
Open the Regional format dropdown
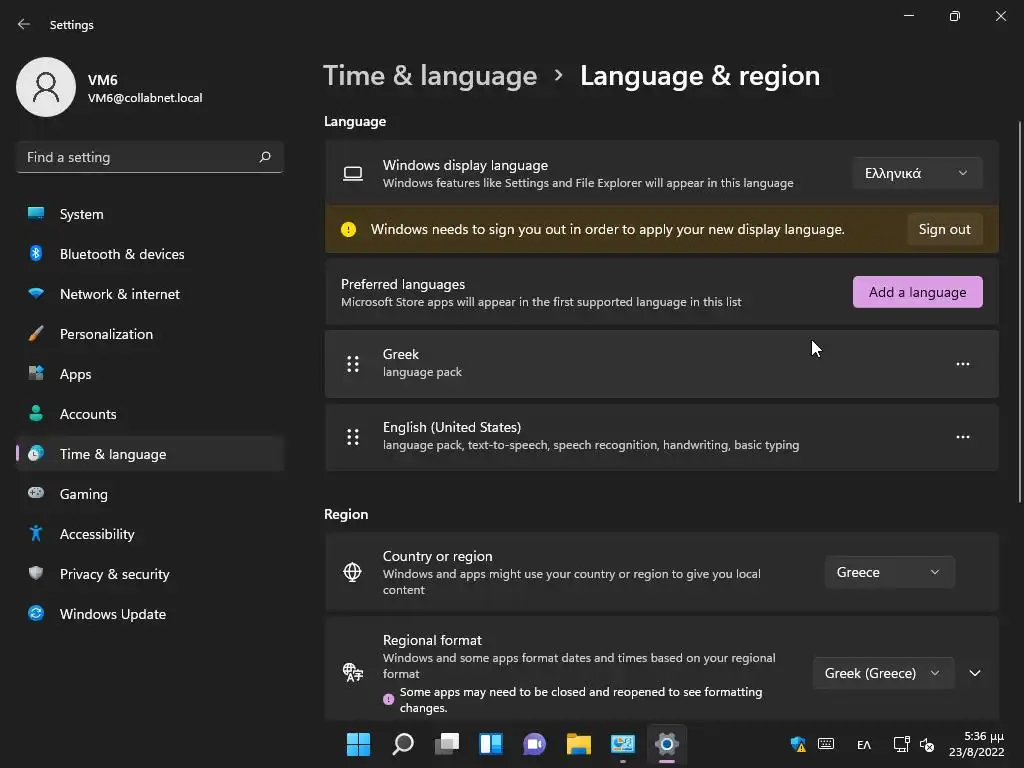click(883, 673)
